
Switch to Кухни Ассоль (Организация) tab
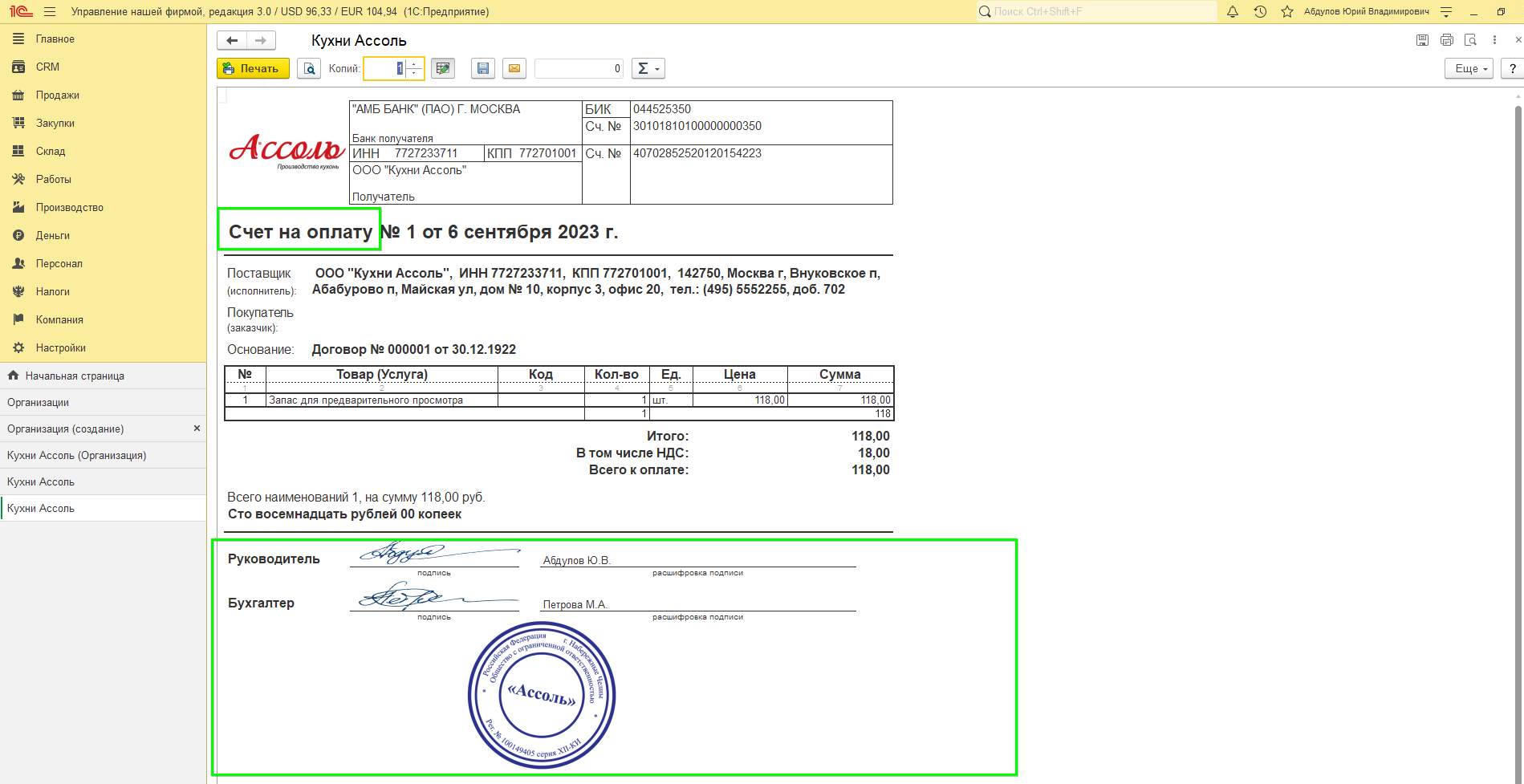pos(103,455)
